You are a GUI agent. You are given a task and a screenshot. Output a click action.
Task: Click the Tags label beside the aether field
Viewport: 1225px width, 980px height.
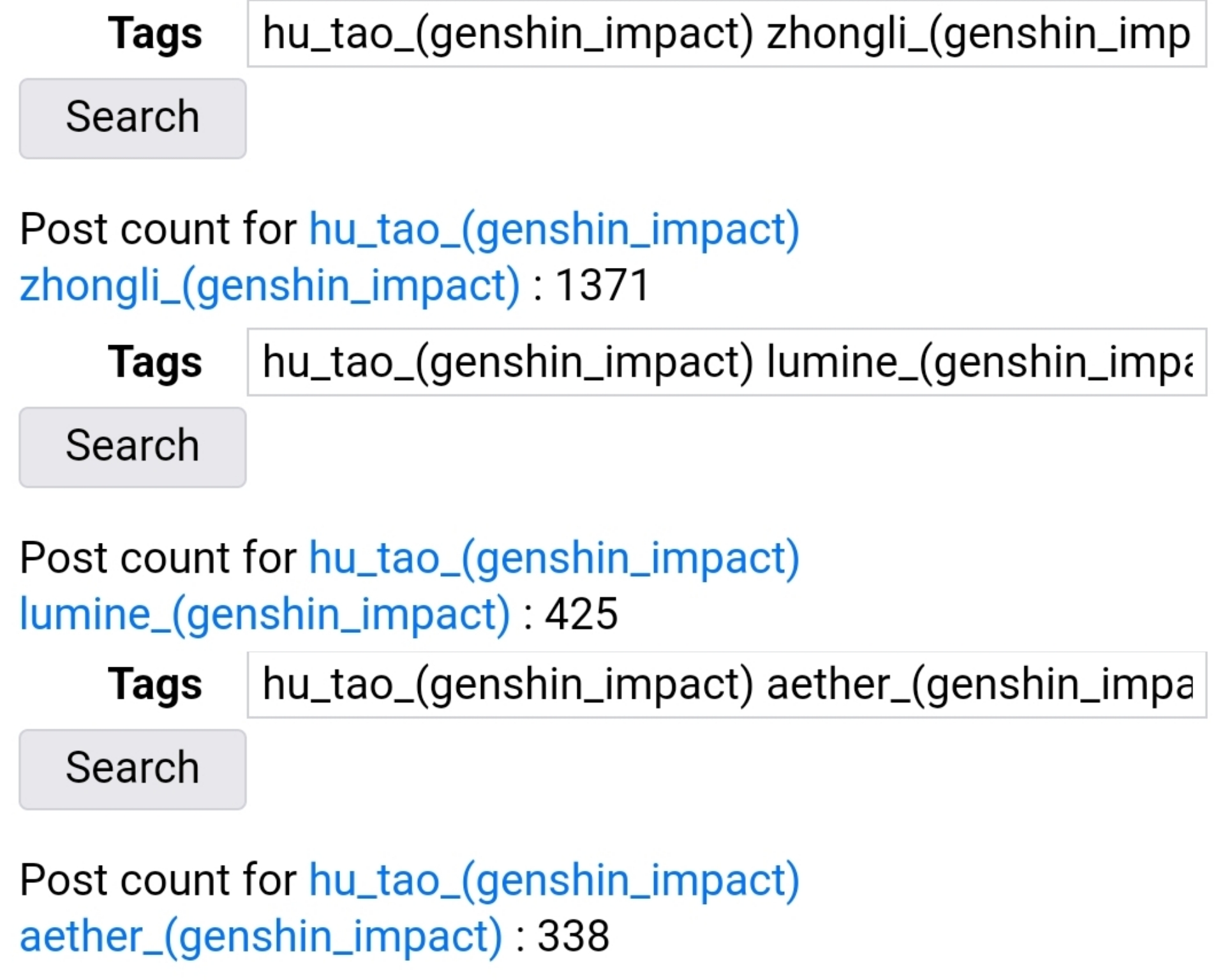(154, 685)
